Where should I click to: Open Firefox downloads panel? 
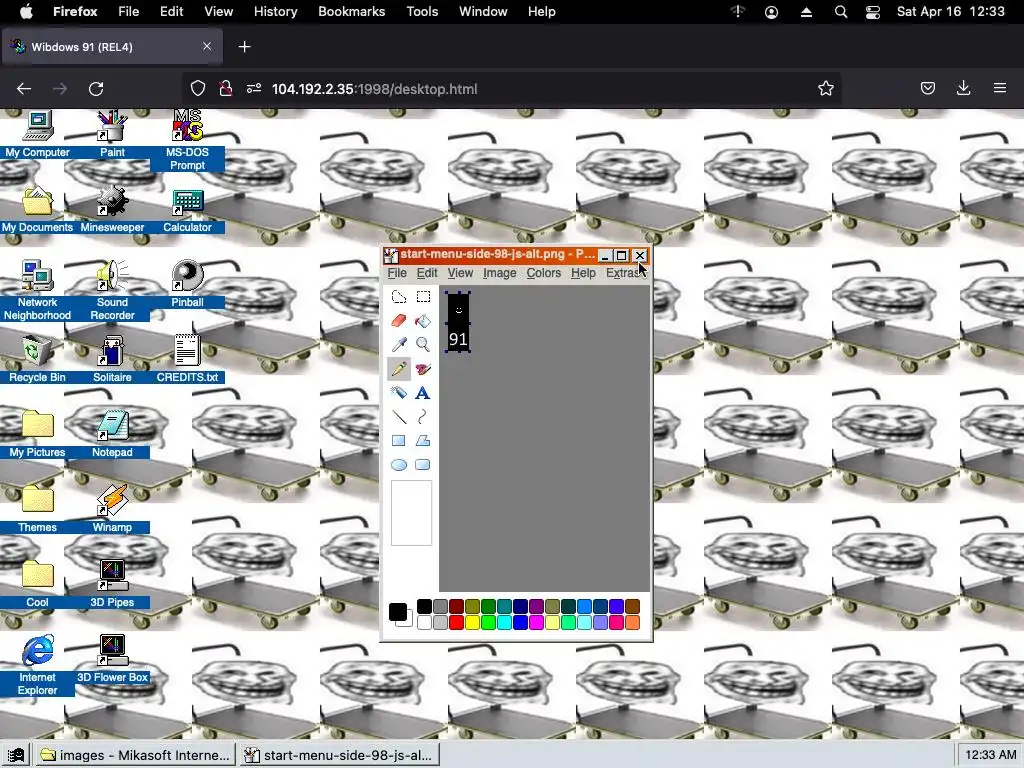pos(963,89)
